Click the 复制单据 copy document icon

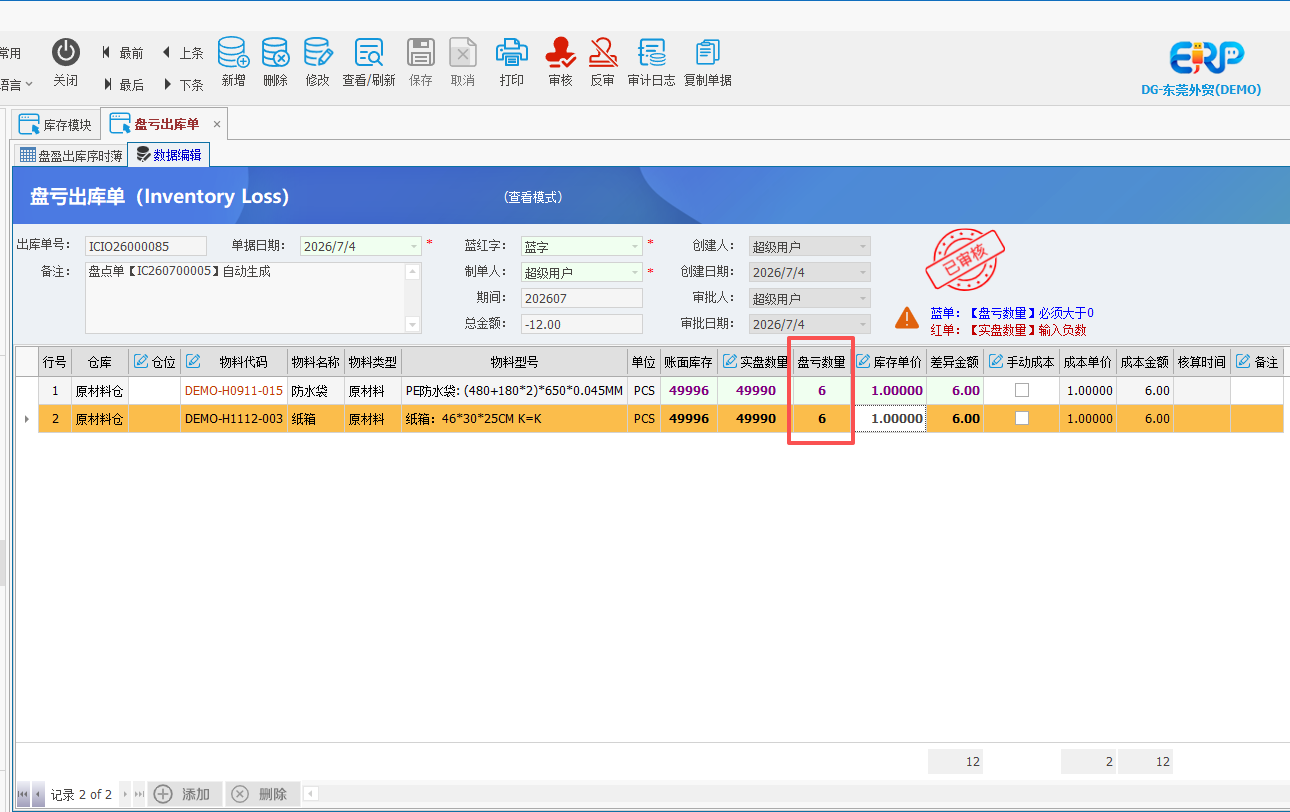pyautogui.click(x=708, y=52)
